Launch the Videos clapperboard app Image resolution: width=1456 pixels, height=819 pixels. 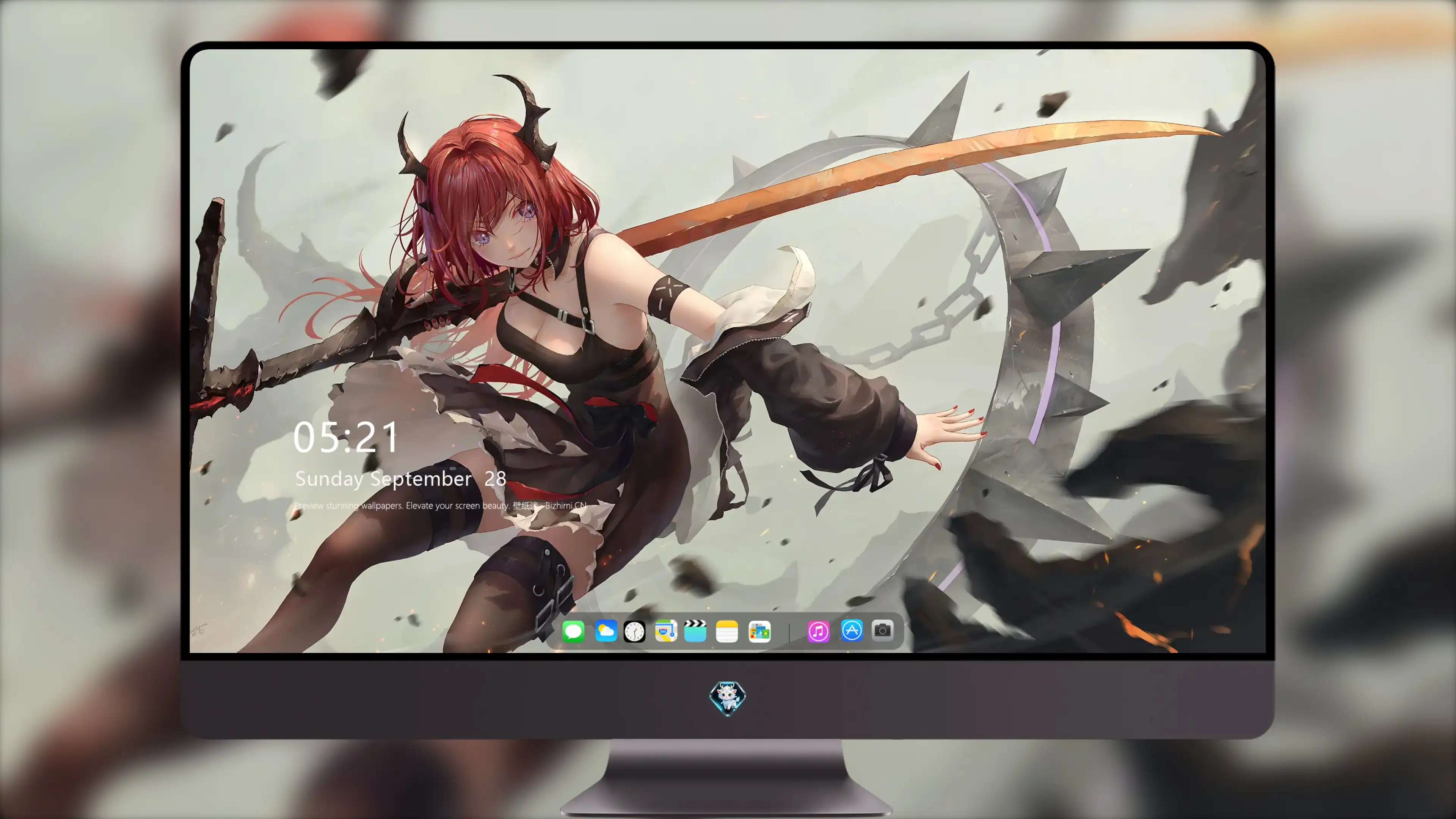point(695,631)
